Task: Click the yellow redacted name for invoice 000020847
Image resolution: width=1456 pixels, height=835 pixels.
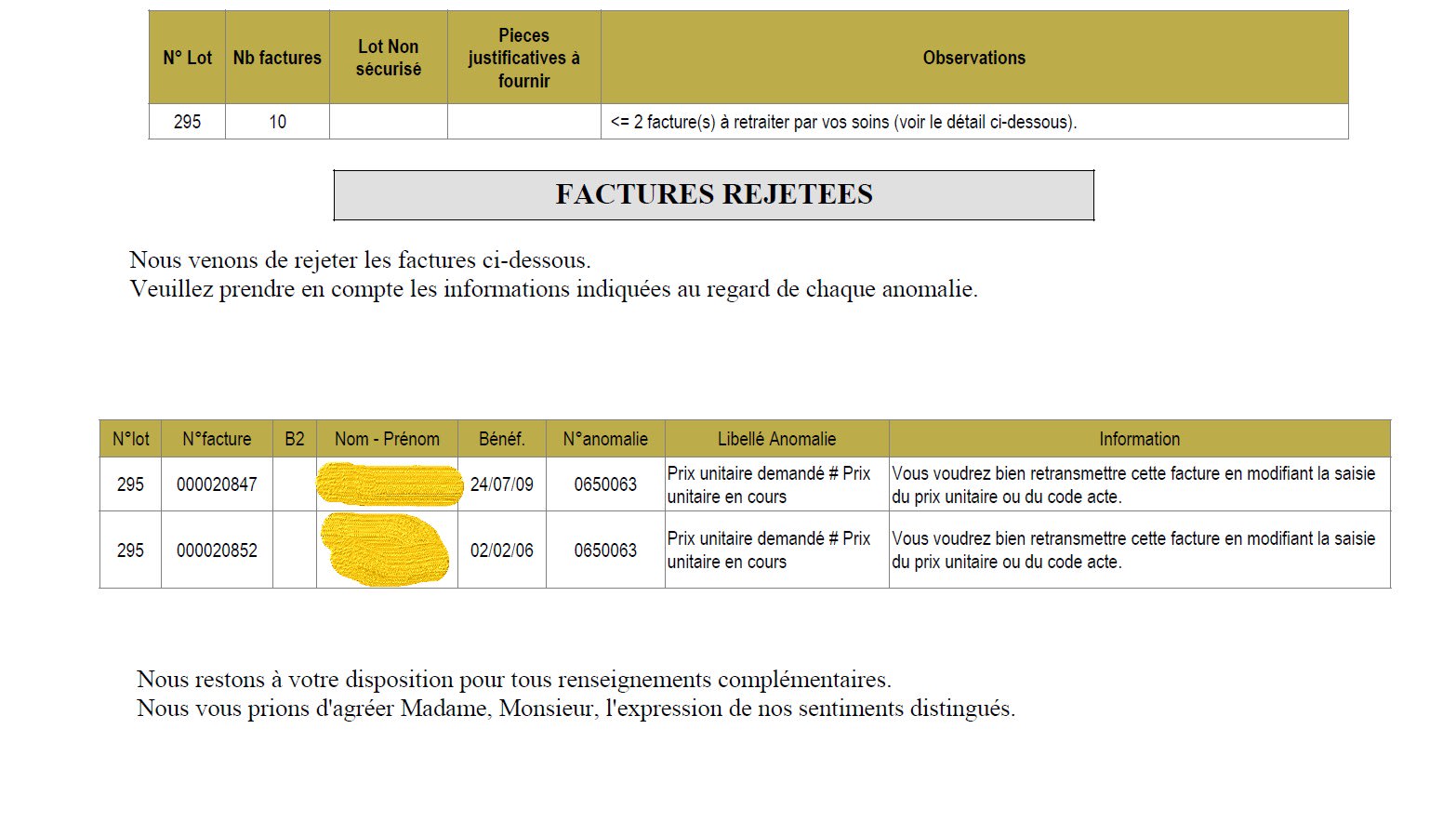Action: 389,484
